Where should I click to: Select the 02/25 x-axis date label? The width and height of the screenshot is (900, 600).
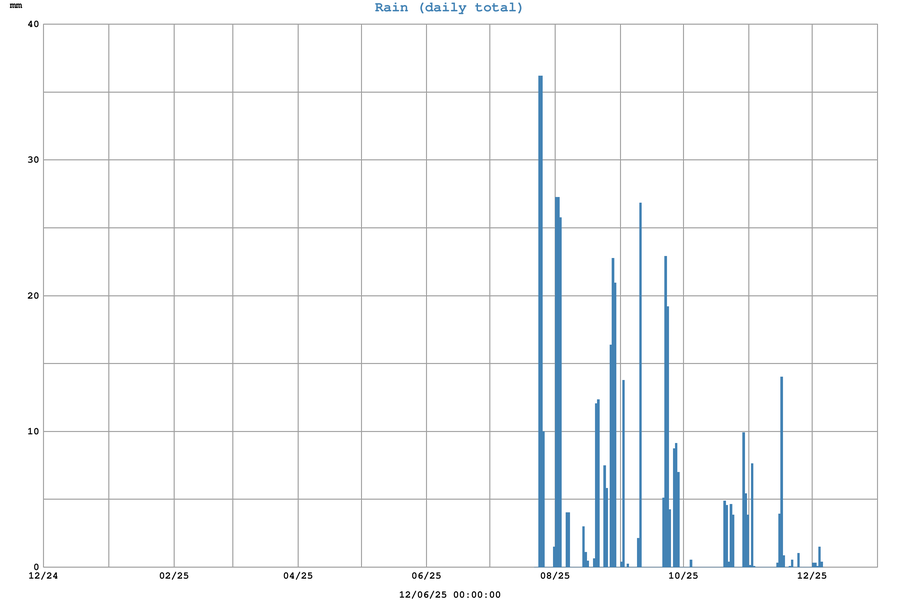tap(173, 576)
